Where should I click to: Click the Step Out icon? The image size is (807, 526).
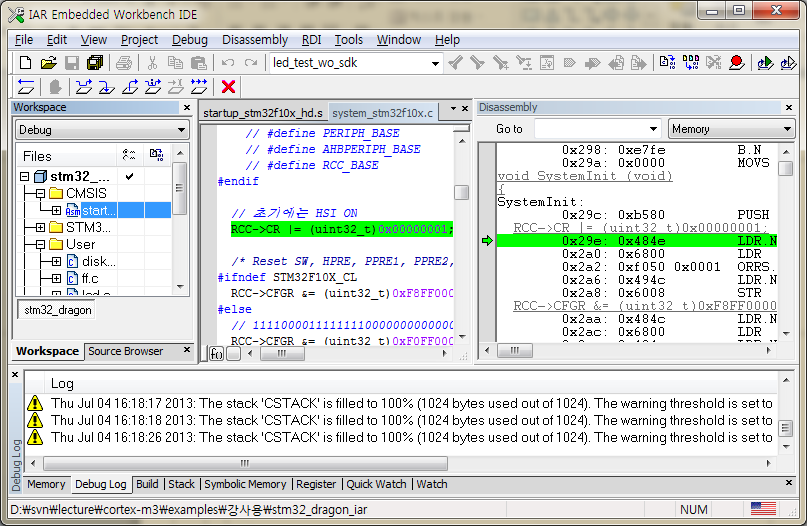130,86
